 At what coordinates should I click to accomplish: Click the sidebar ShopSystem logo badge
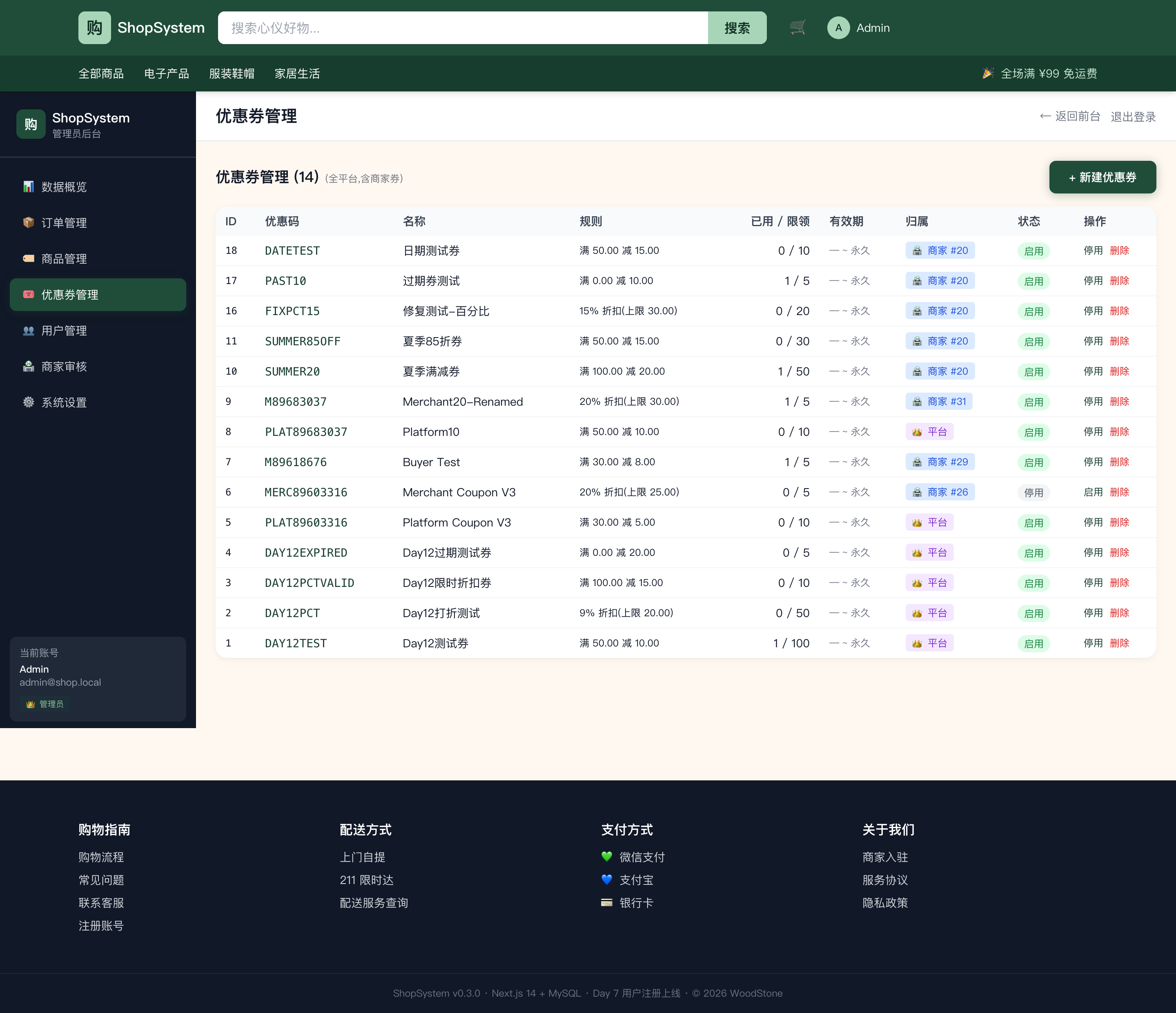click(x=31, y=124)
